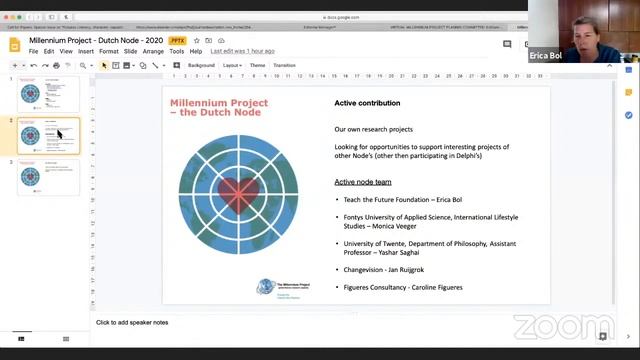Image resolution: width=640 pixels, height=360 pixels.
Task: Click the presentation title to rename
Action: point(96,40)
